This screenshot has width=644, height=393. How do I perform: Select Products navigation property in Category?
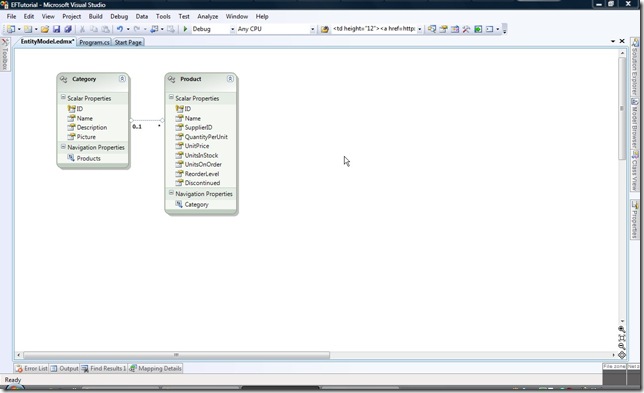click(x=88, y=158)
